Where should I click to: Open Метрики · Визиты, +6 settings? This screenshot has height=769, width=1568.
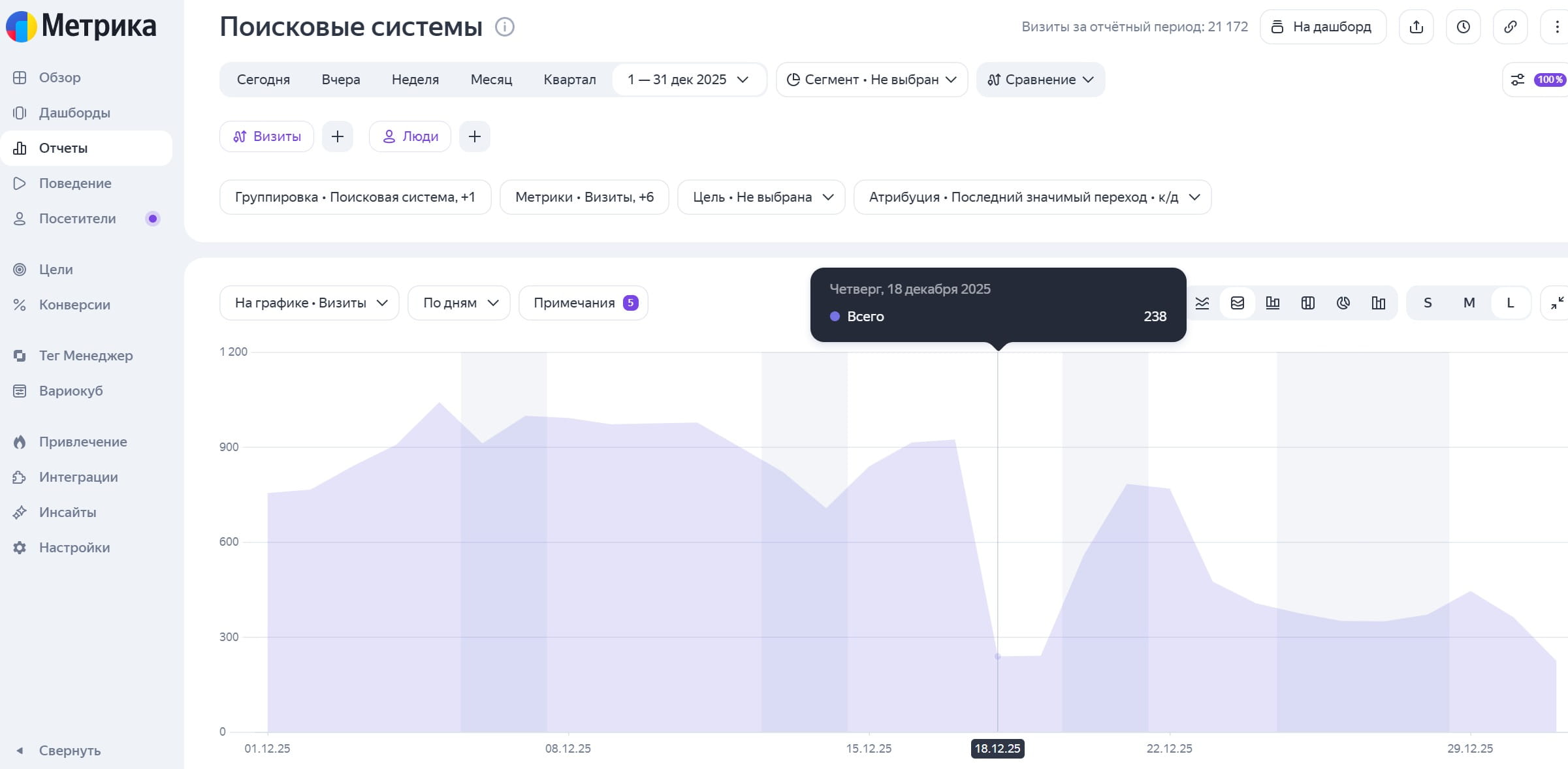(x=584, y=197)
